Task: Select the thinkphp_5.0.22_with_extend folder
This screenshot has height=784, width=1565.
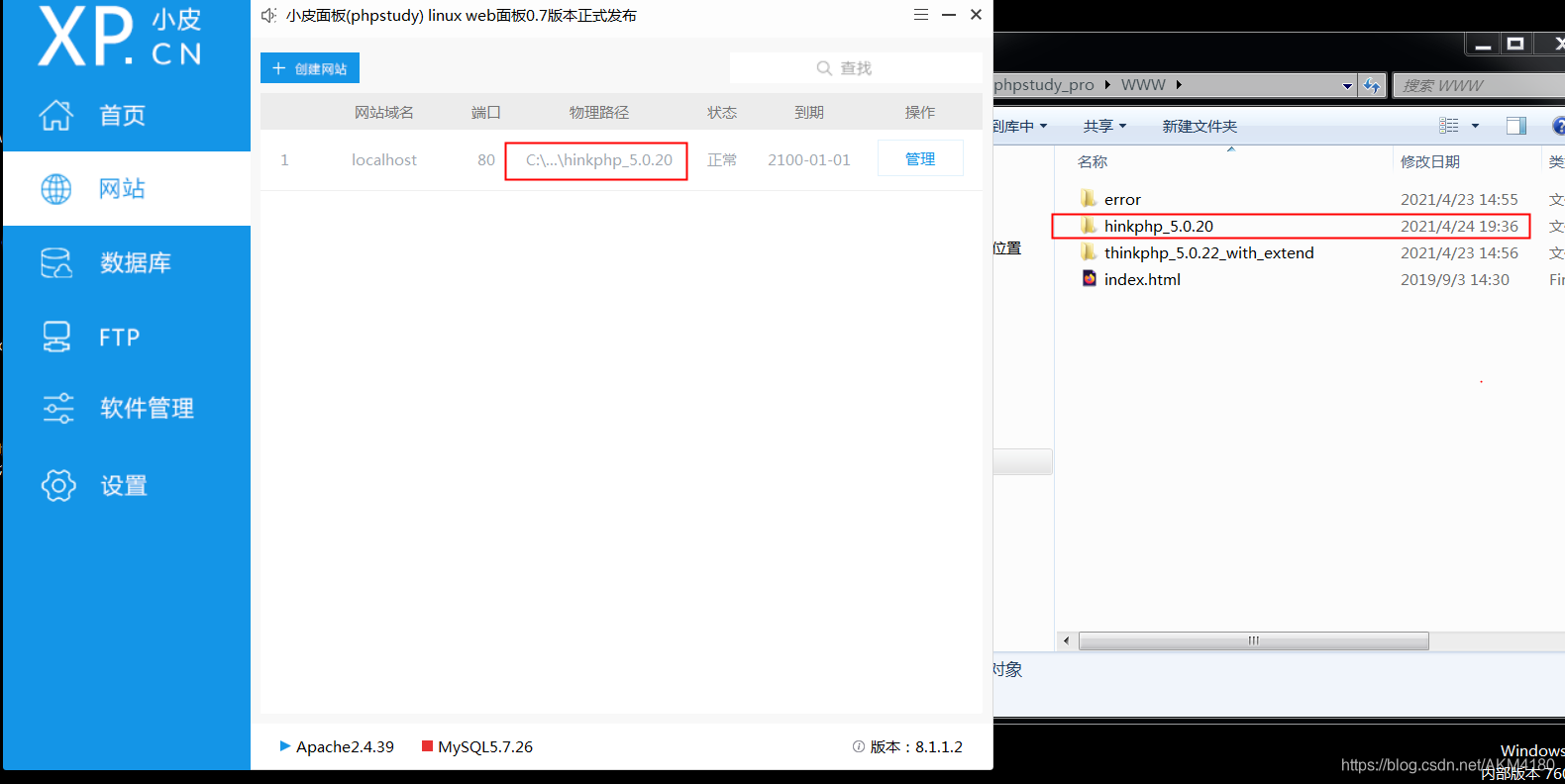Action: pos(1209,252)
